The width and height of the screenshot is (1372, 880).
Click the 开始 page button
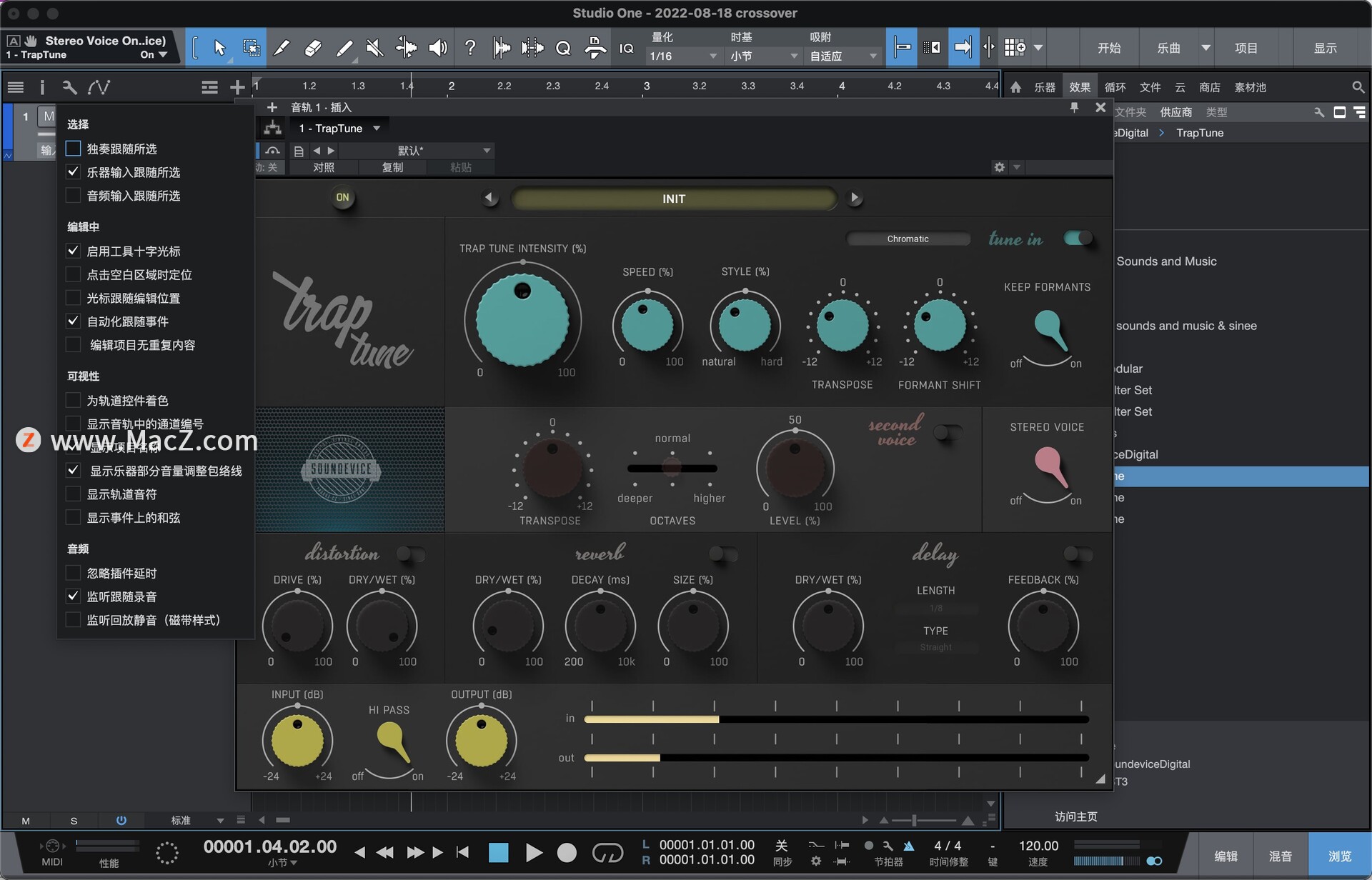click(1109, 48)
